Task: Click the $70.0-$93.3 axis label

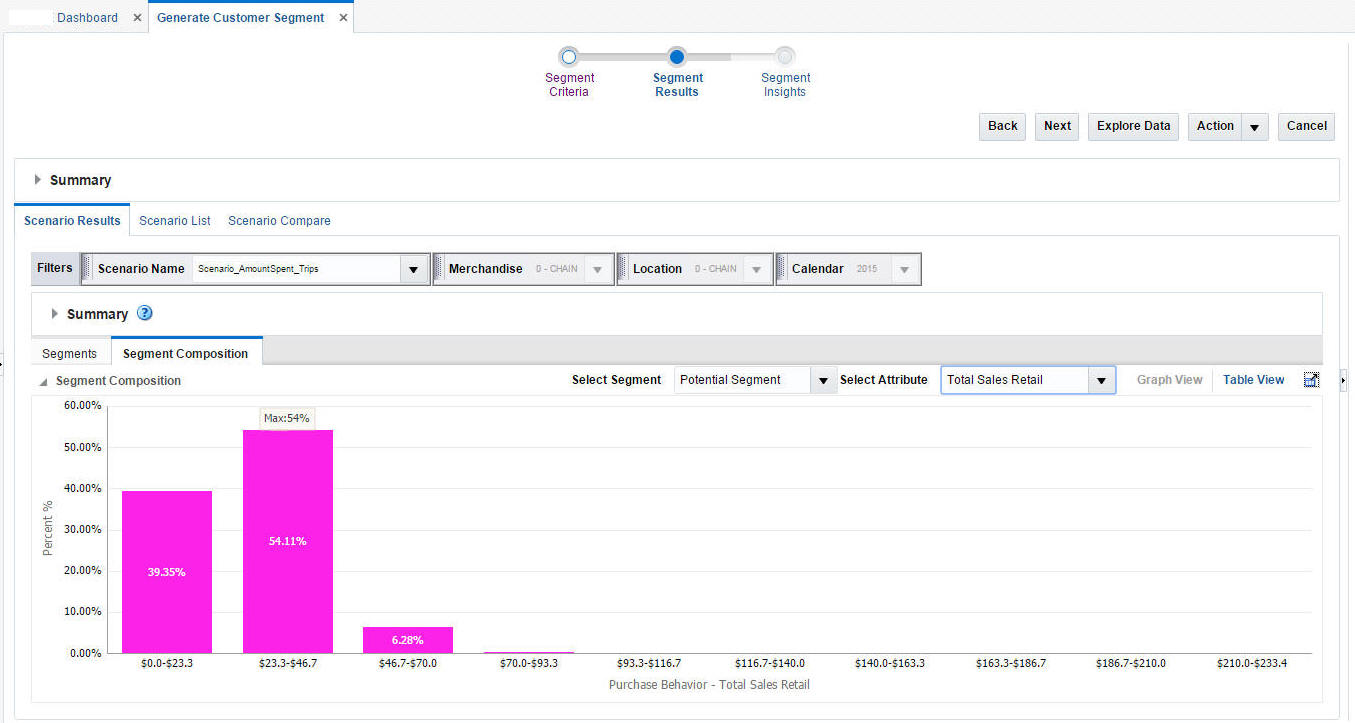Action: pyautogui.click(x=529, y=663)
